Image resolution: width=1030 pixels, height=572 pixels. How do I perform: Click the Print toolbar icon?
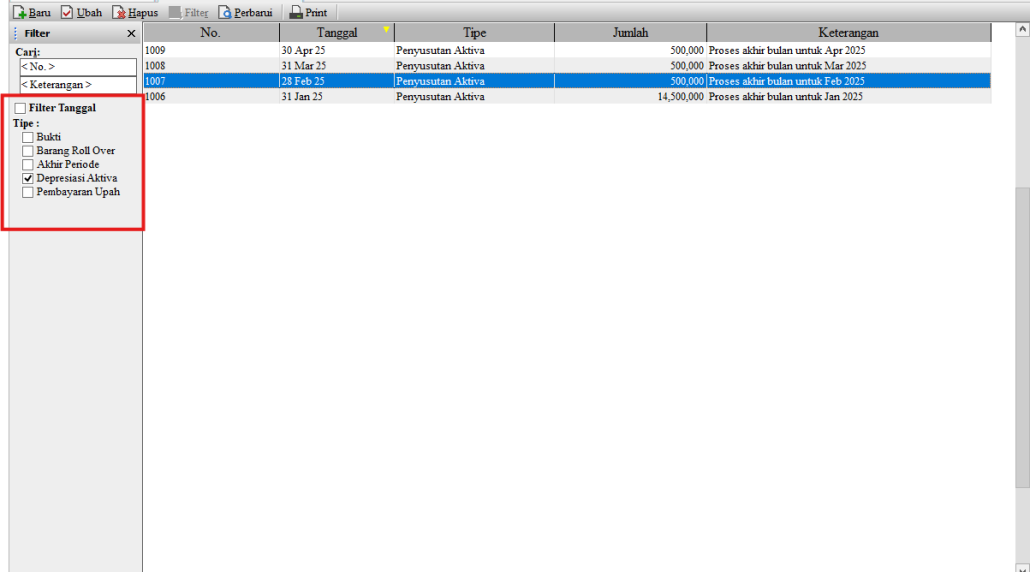pos(296,13)
